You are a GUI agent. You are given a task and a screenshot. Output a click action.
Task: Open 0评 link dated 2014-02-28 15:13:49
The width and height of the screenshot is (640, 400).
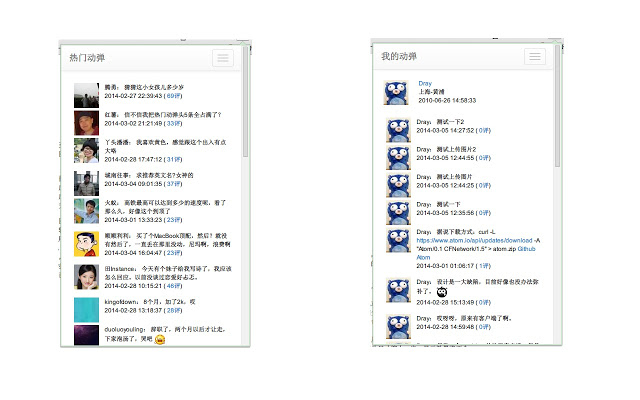pyautogui.click(x=484, y=302)
